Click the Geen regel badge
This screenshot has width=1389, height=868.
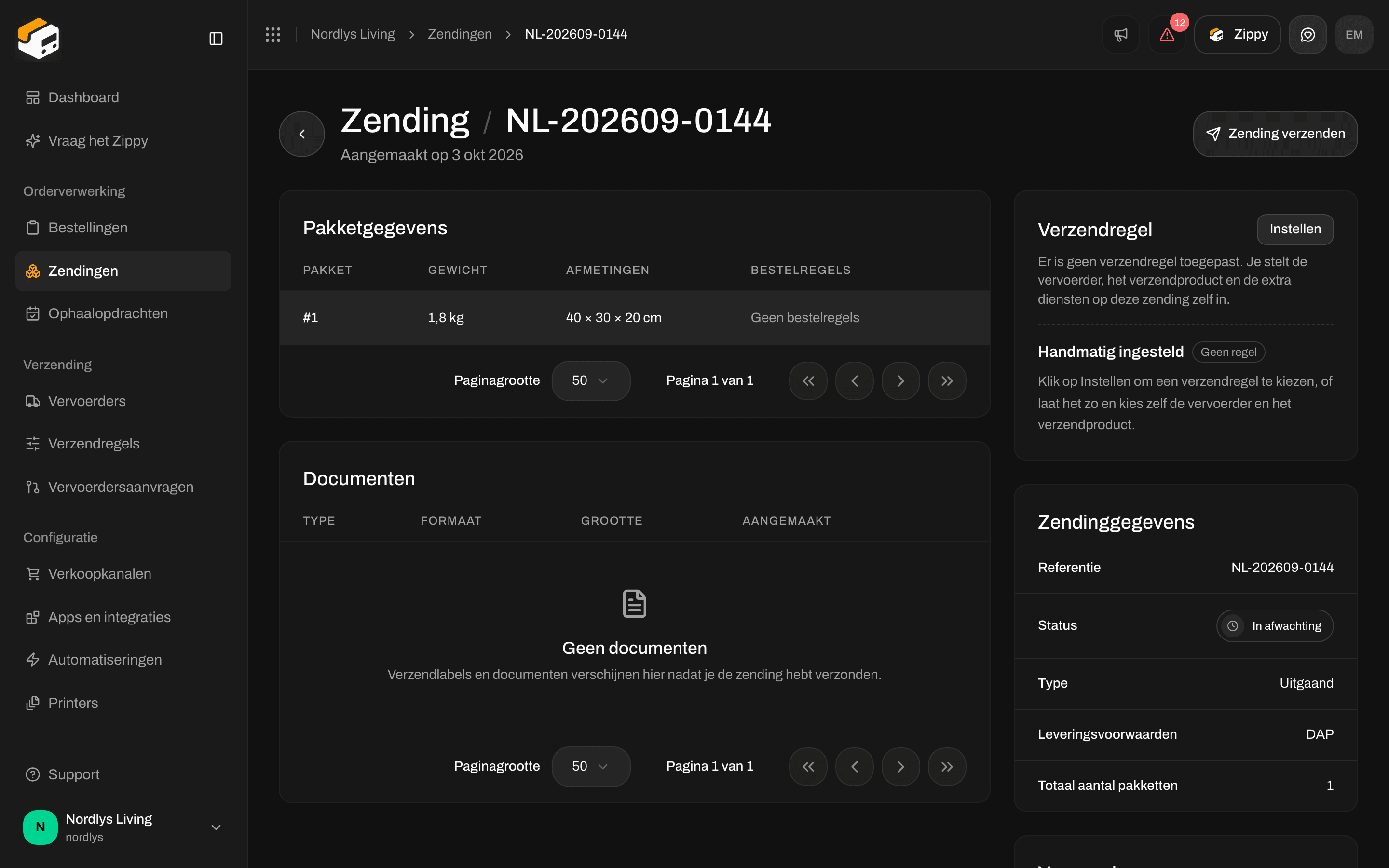pos(1228,352)
